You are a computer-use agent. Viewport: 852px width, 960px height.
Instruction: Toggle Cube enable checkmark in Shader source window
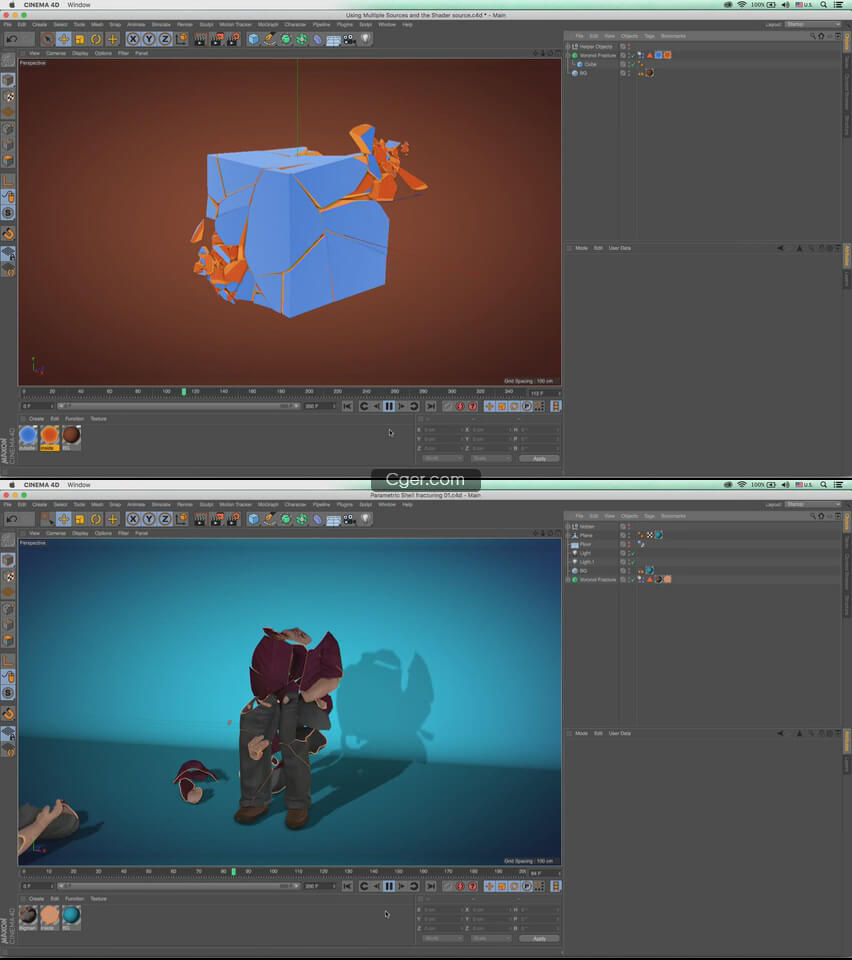633,64
